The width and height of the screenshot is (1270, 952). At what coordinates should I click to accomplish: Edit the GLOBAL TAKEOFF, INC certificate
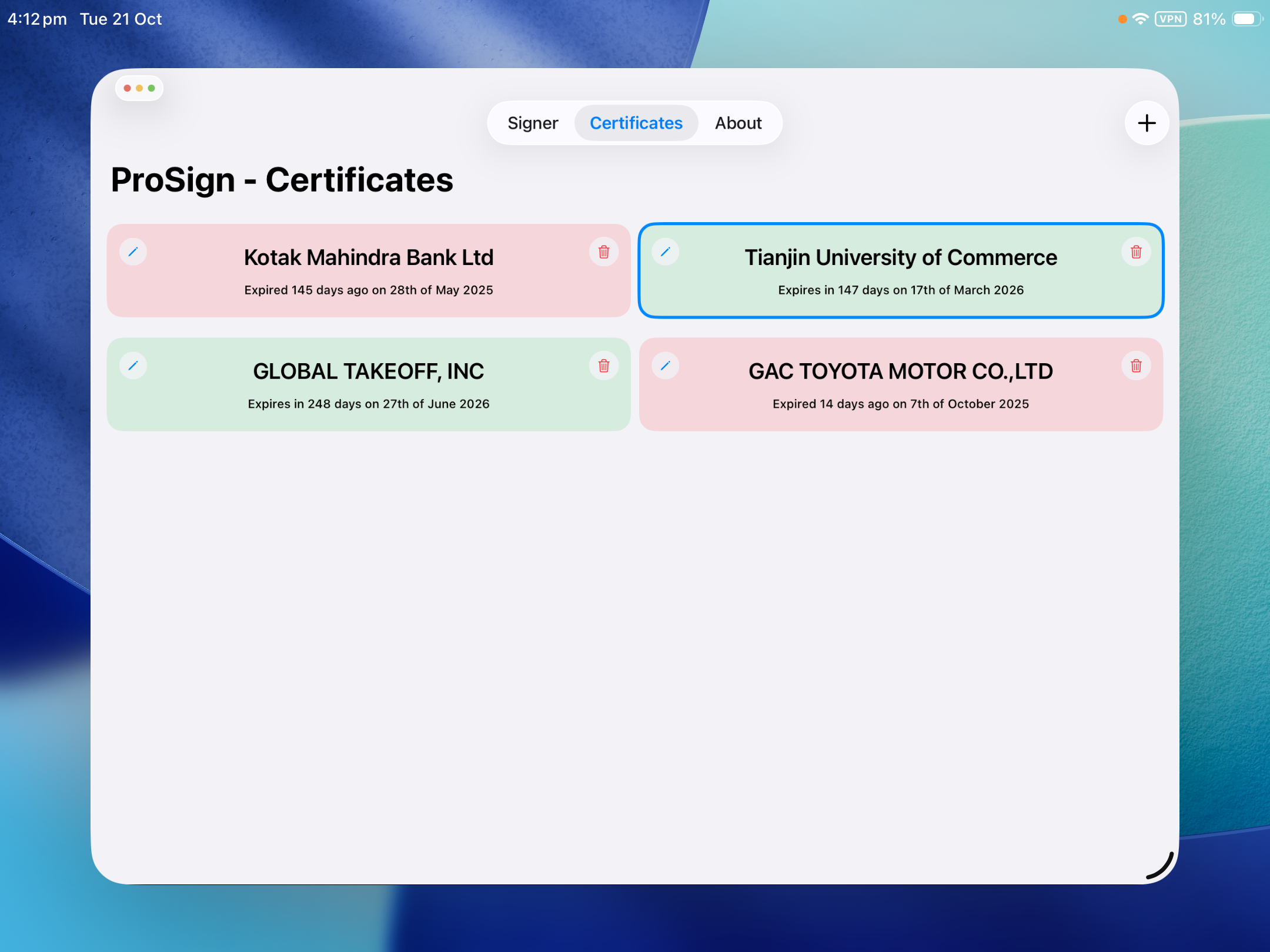133,366
